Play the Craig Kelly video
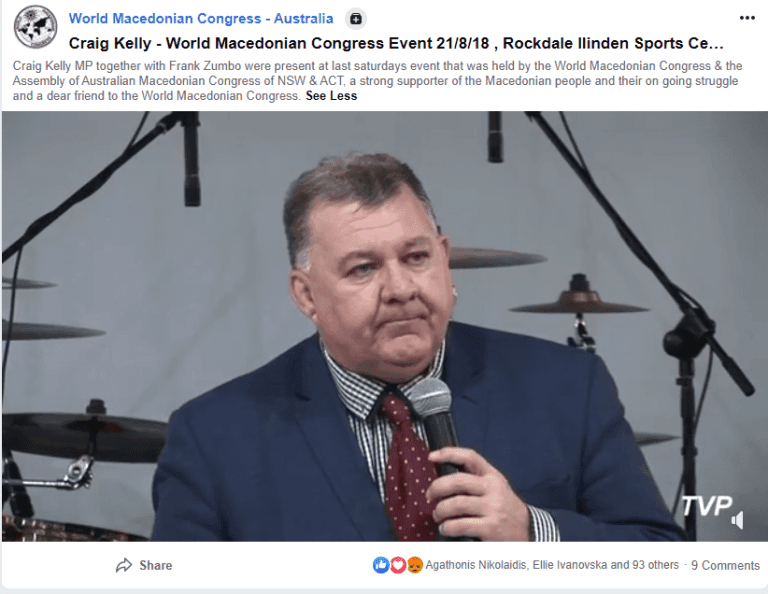Screen dimensions: 768x594 384,326
